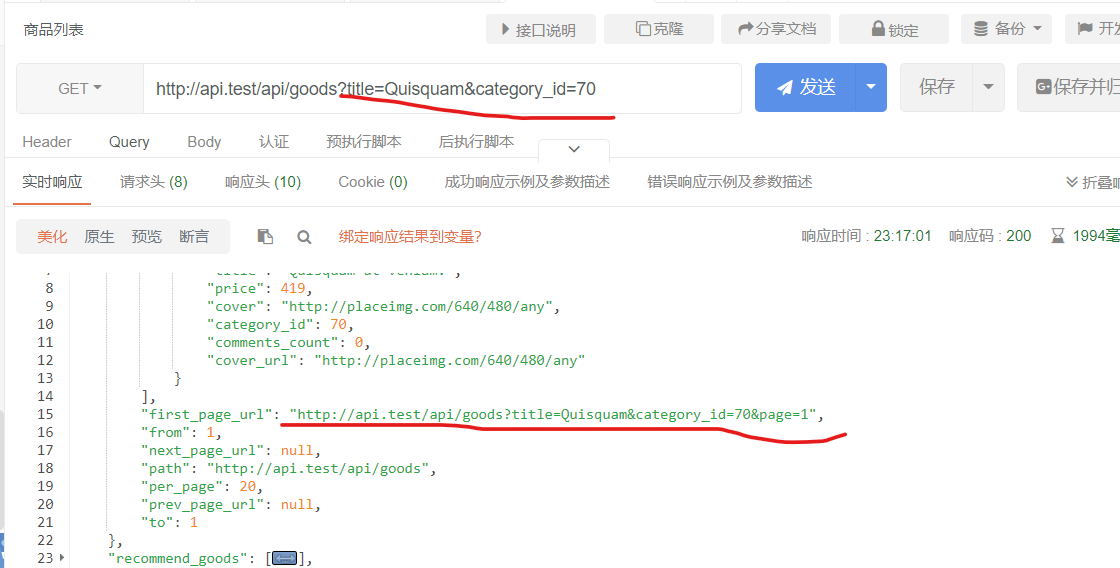Select the 请求头 (8) tab

[x=154, y=181]
